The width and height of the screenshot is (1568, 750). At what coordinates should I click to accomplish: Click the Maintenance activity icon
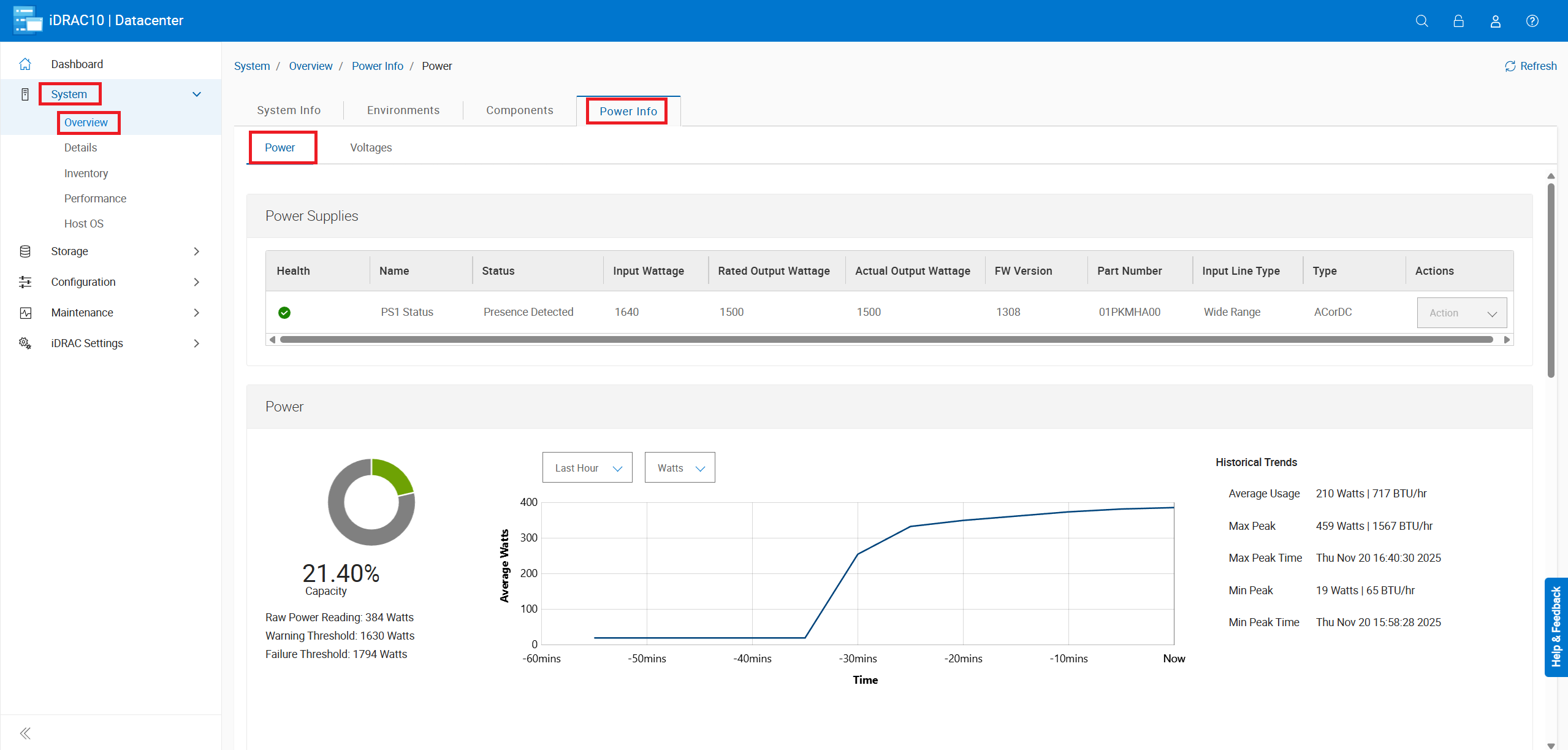pyautogui.click(x=25, y=313)
